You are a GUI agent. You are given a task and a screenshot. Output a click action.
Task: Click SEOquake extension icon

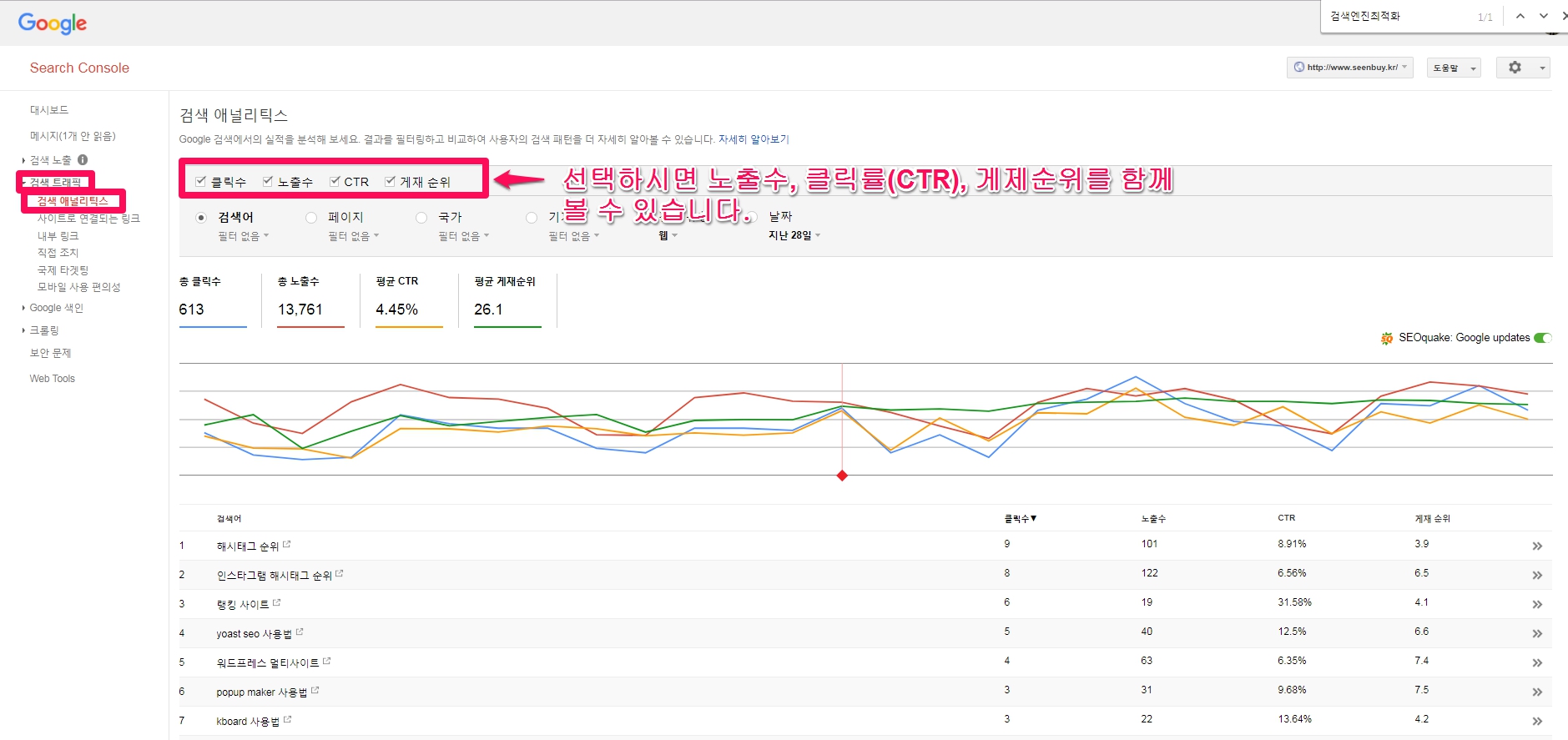pos(1387,338)
